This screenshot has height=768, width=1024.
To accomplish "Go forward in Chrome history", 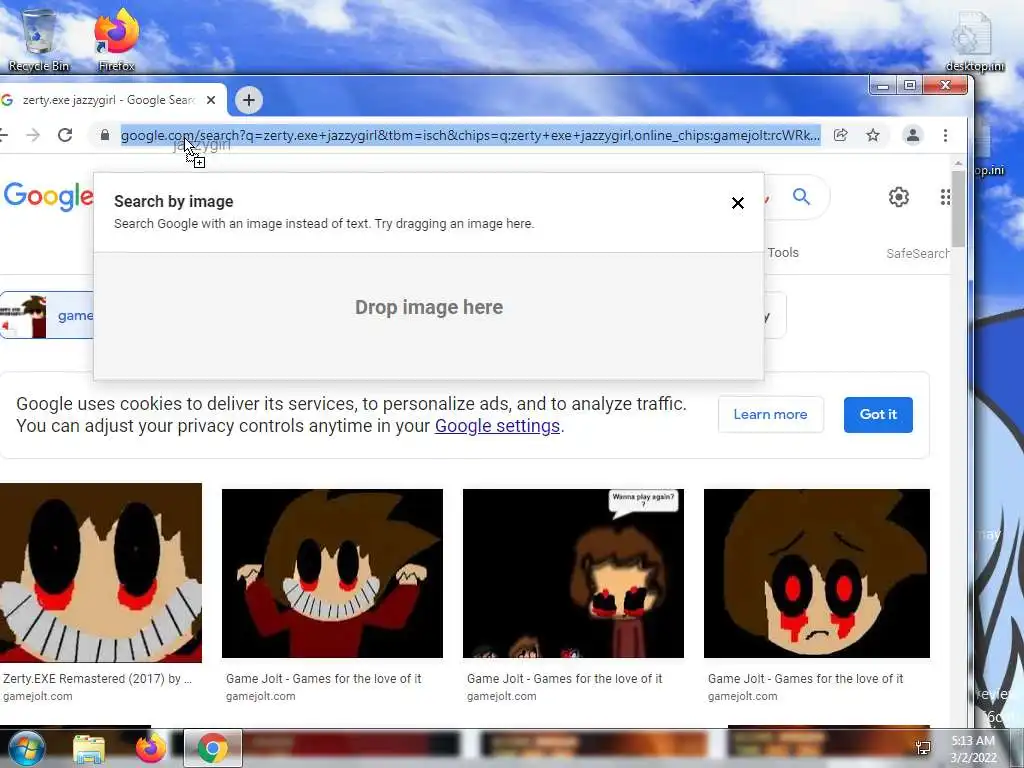I will click(33, 135).
